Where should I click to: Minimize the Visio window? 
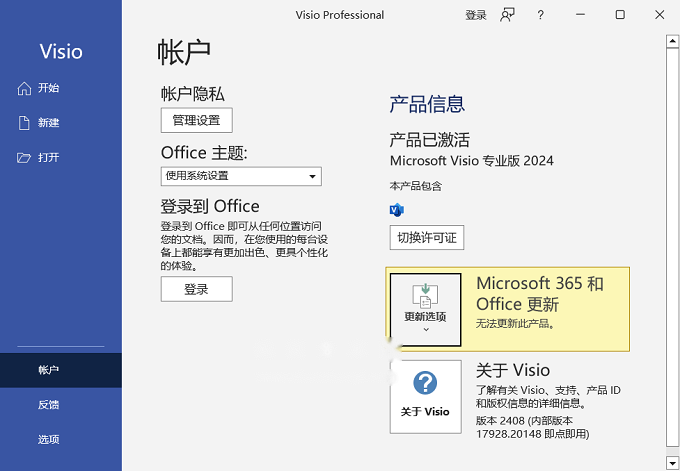point(580,15)
